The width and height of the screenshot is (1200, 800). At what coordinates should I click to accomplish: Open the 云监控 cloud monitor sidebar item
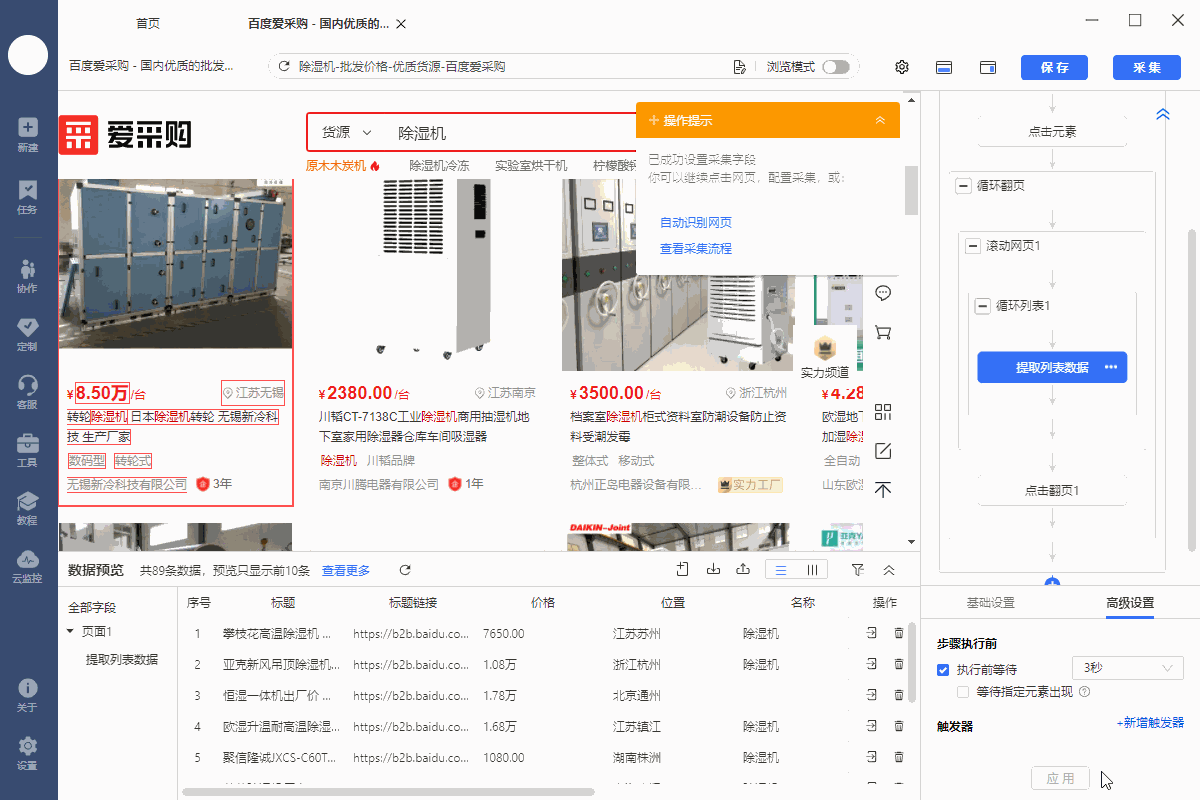pyautogui.click(x=28, y=566)
